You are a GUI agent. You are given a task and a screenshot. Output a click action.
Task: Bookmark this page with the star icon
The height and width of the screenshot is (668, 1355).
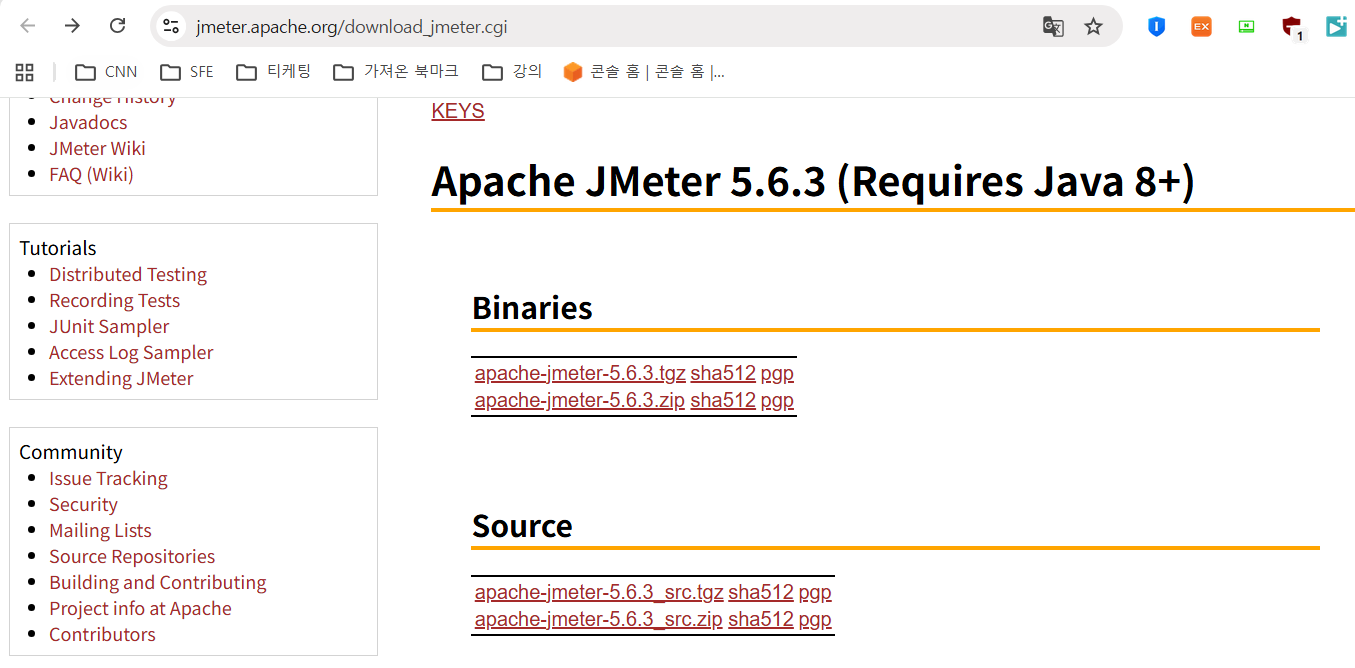1094,27
